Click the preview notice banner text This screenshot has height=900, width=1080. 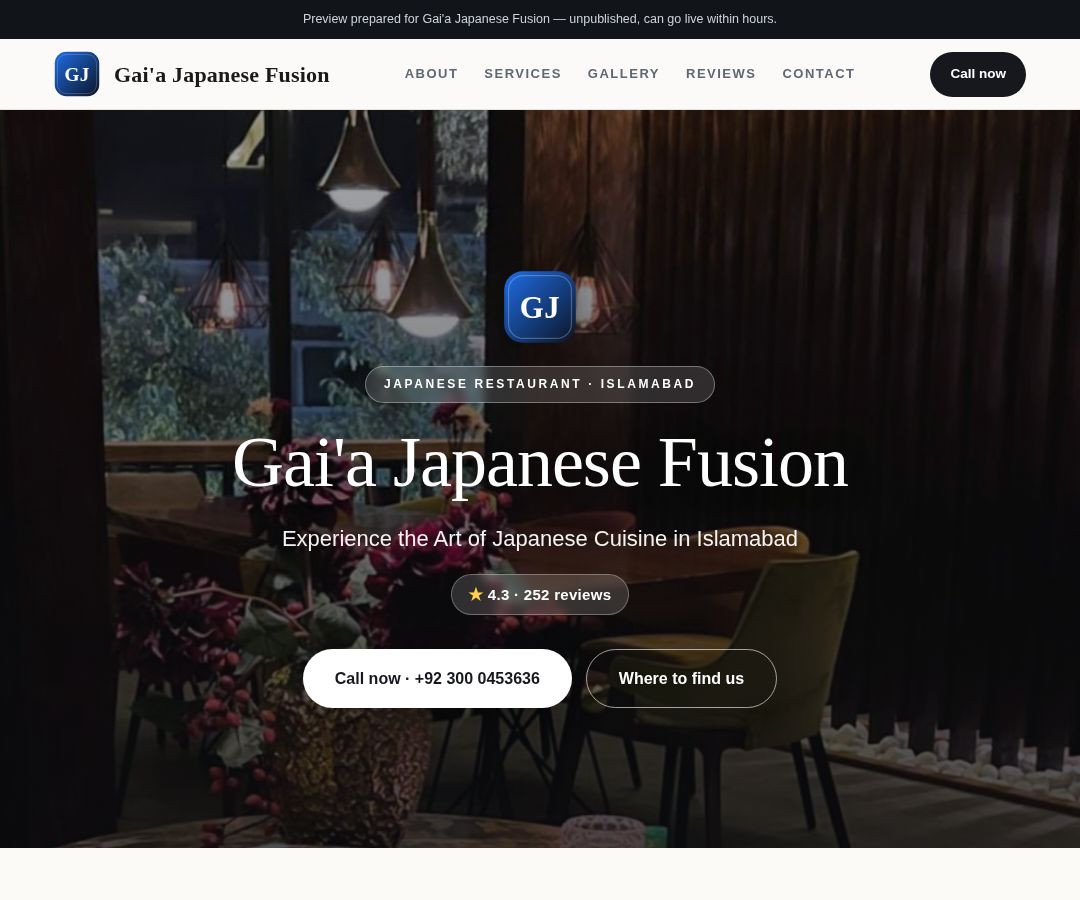point(540,19)
